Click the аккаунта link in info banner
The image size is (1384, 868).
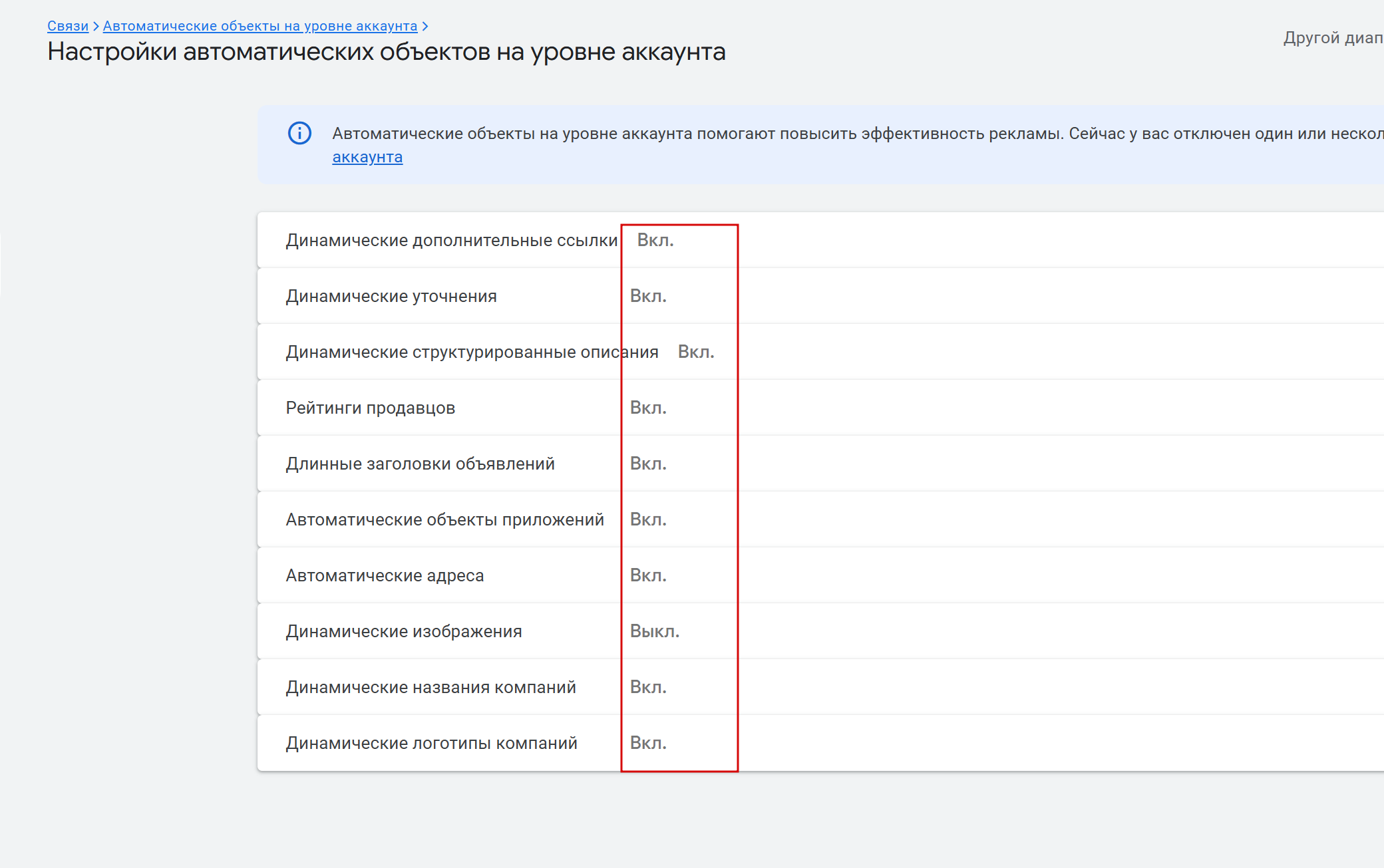tap(367, 157)
